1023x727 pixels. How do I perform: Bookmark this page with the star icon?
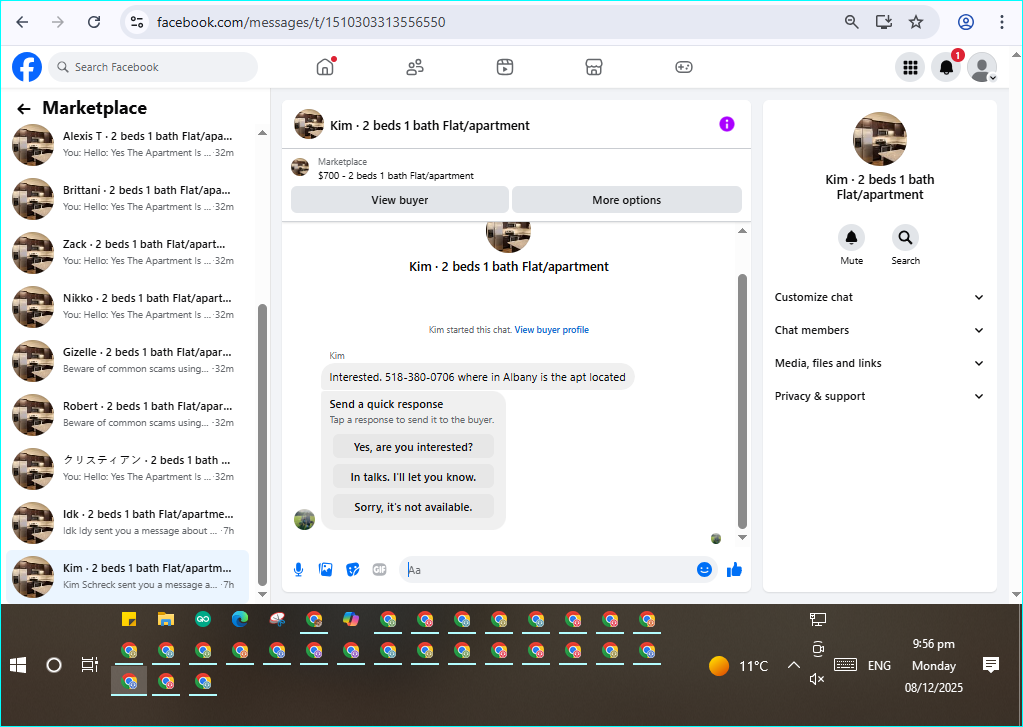tap(916, 22)
